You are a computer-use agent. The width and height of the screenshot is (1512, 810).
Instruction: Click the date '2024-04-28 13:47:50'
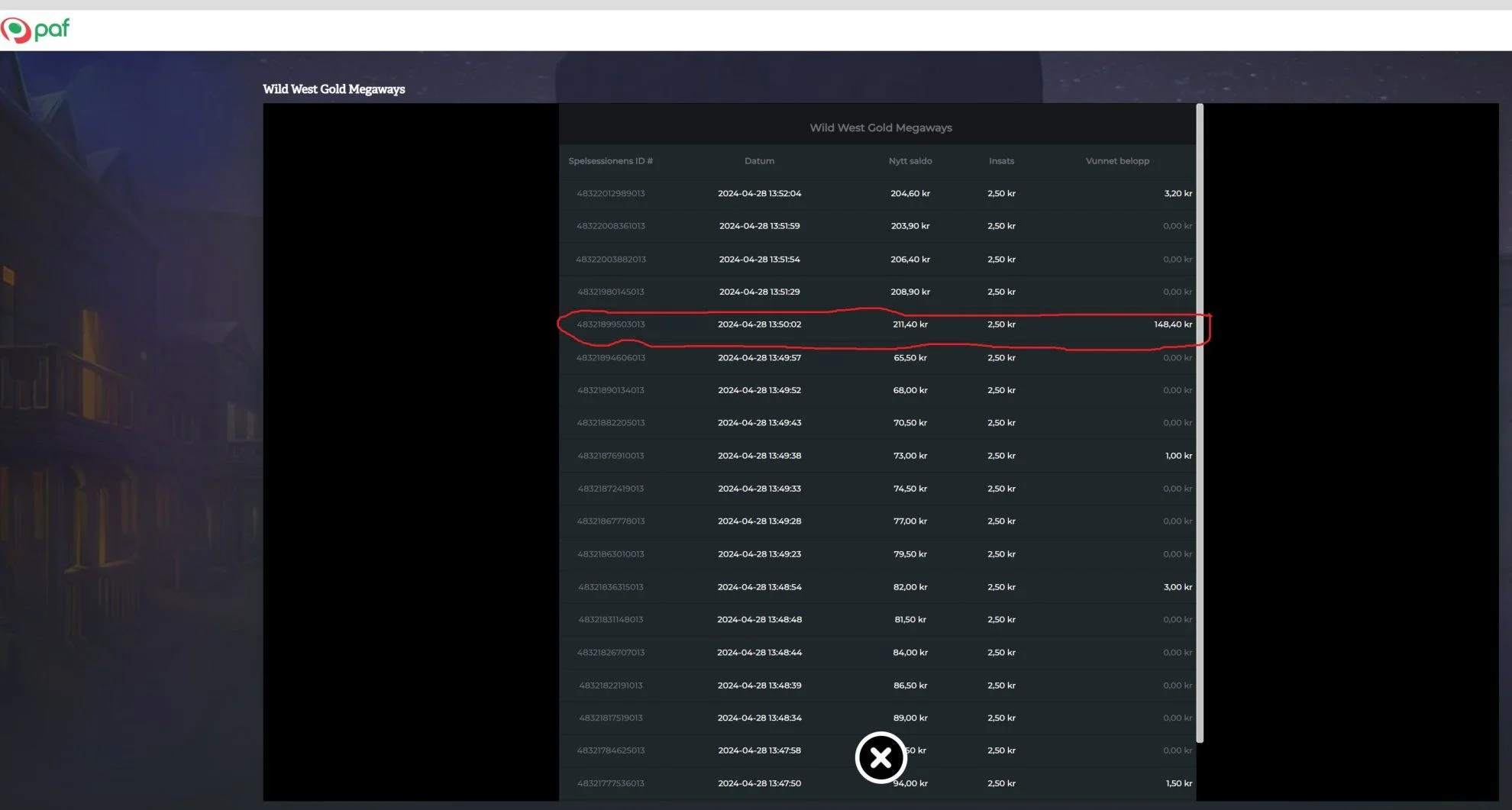[x=760, y=783]
